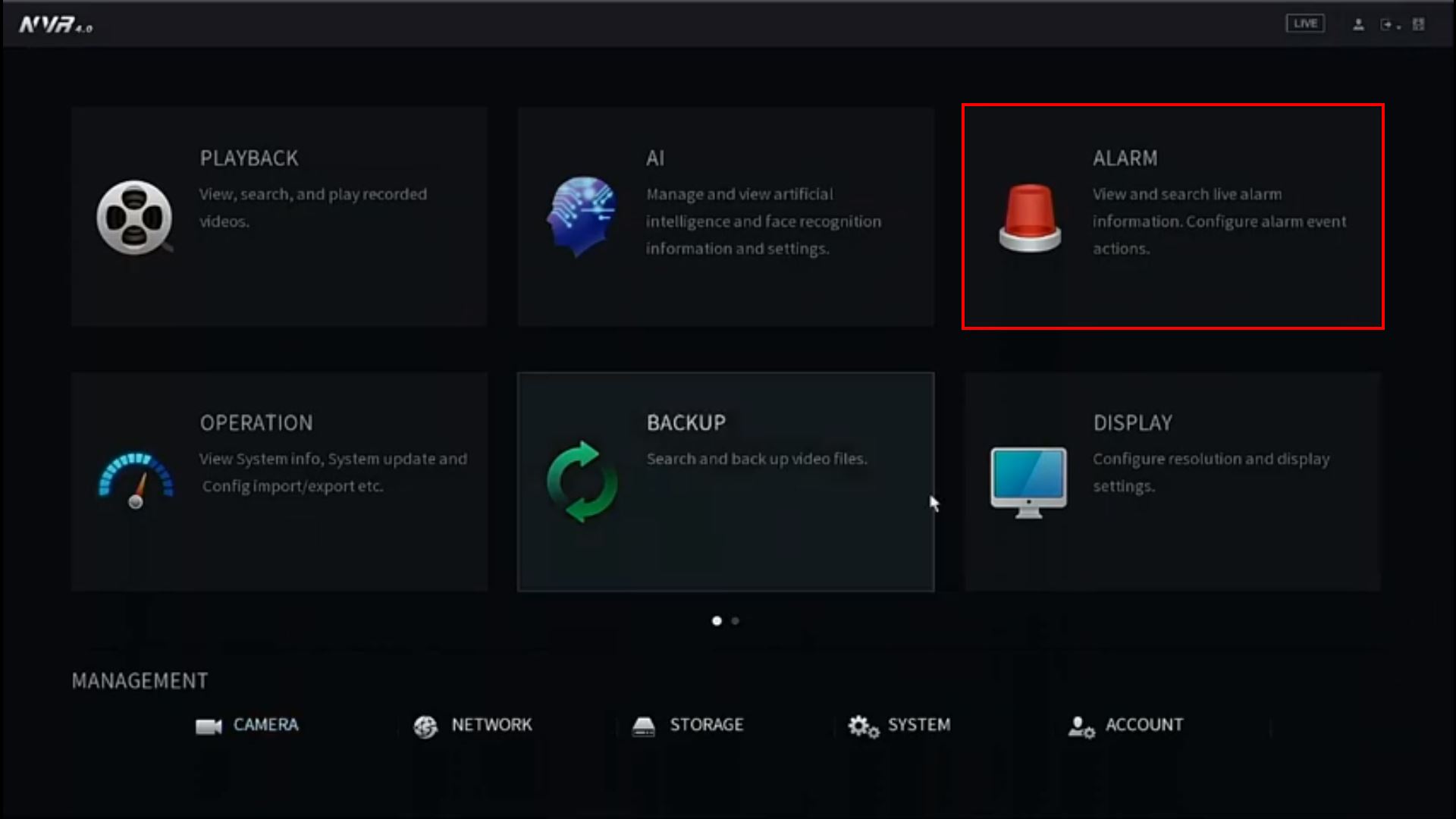Click the AI brain head icon
This screenshot has width=1456, height=819.
(x=582, y=217)
